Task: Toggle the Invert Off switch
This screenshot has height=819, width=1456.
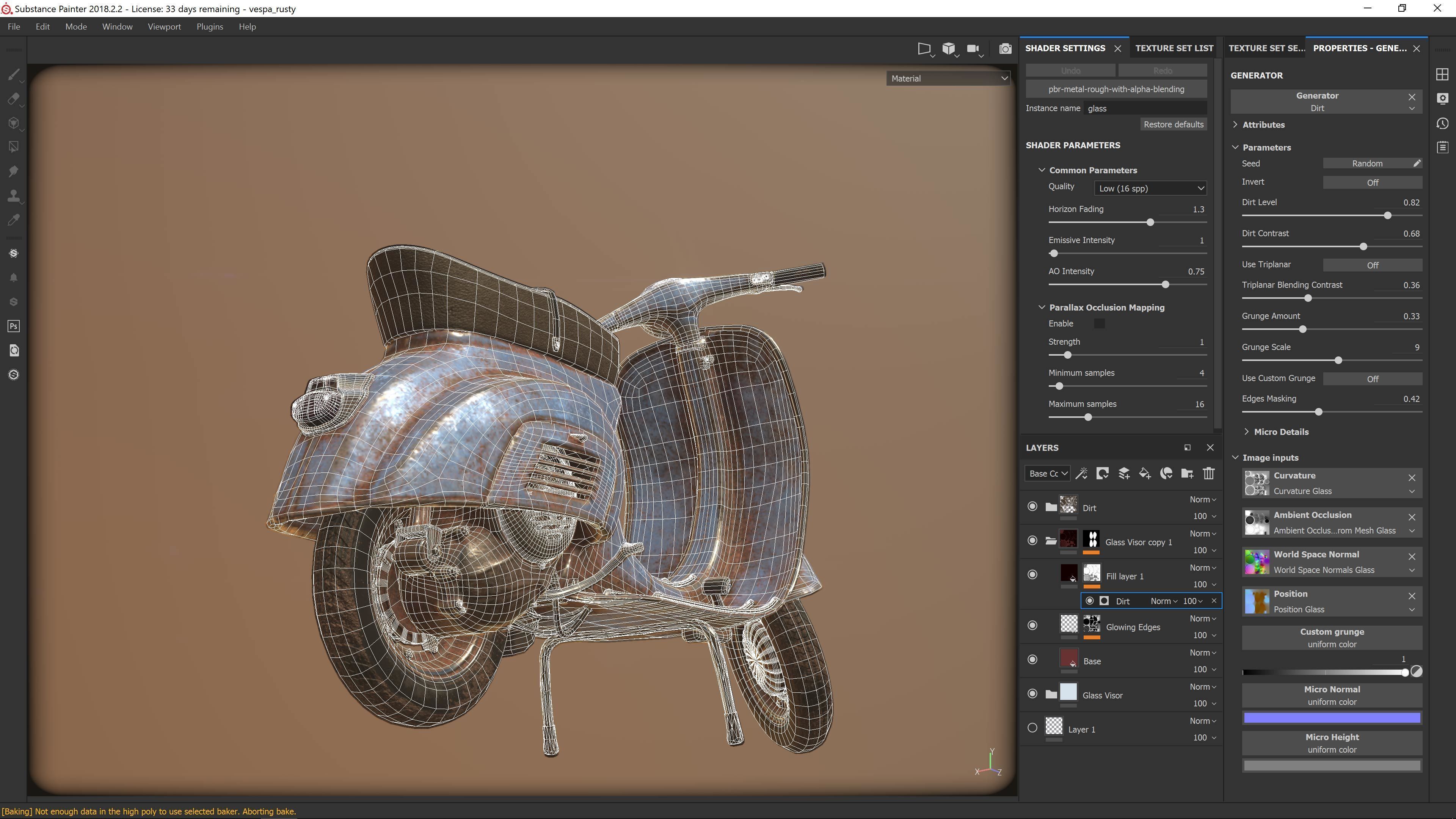Action: coord(1372,182)
